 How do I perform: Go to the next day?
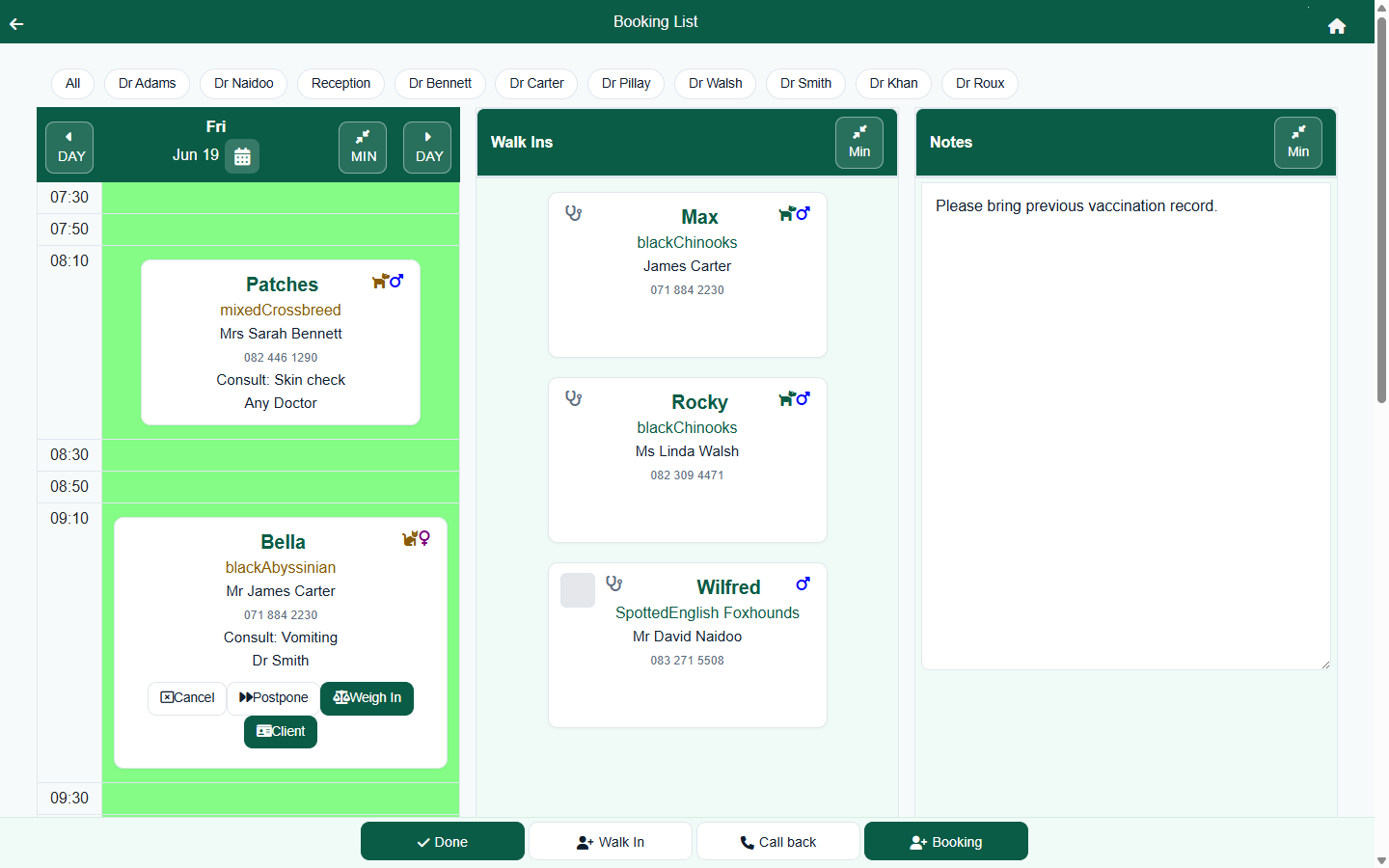427,148
